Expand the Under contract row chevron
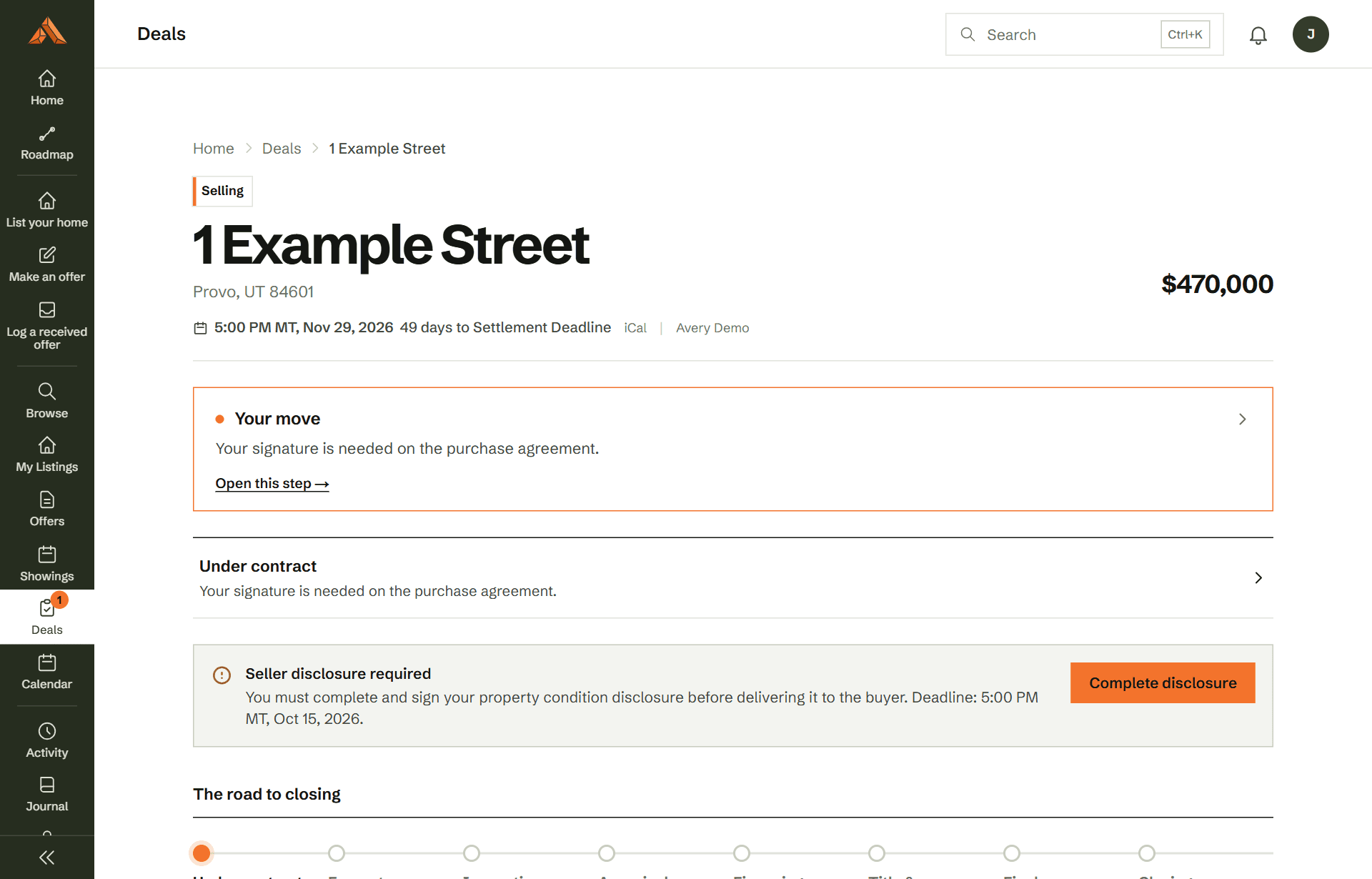 pyautogui.click(x=1258, y=577)
